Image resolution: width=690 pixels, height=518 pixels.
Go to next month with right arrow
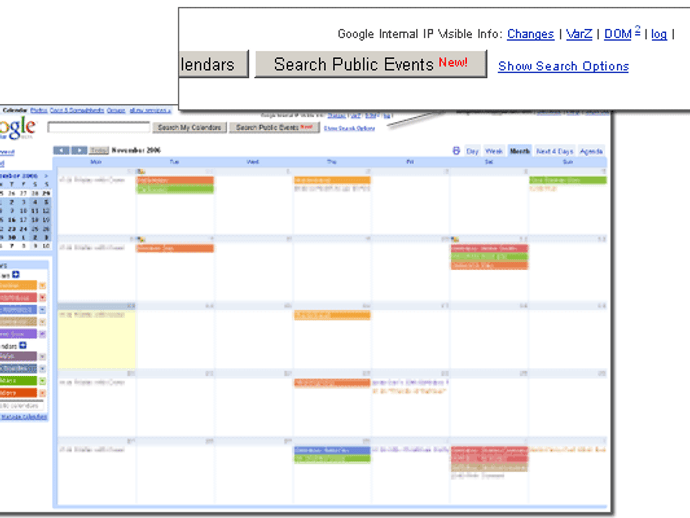point(80,151)
